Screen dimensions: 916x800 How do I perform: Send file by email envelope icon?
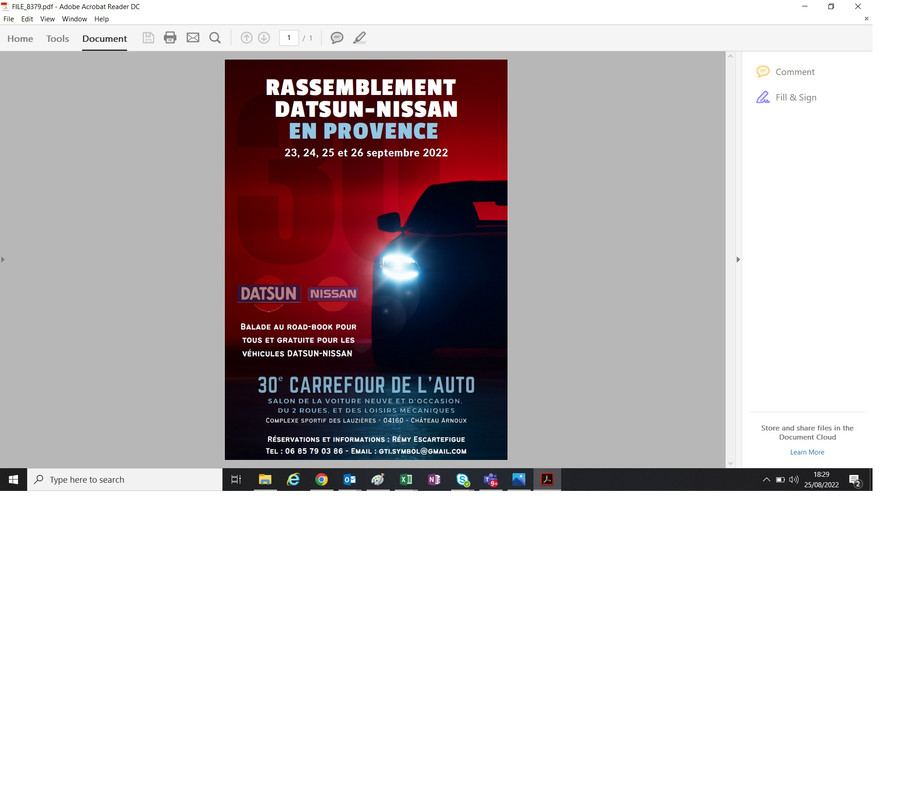tap(193, 38)
